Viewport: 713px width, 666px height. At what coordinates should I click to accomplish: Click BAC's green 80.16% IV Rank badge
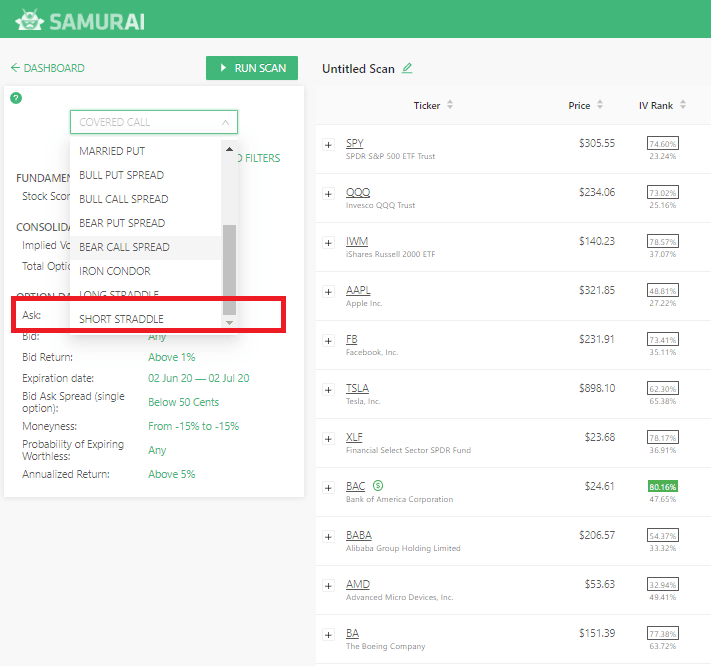coord(663,487)
